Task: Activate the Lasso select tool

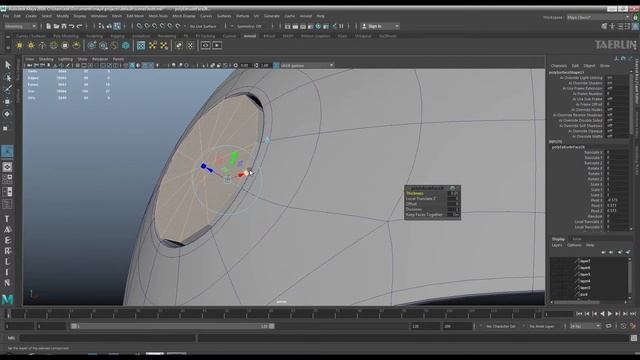Action: (7, 77)
